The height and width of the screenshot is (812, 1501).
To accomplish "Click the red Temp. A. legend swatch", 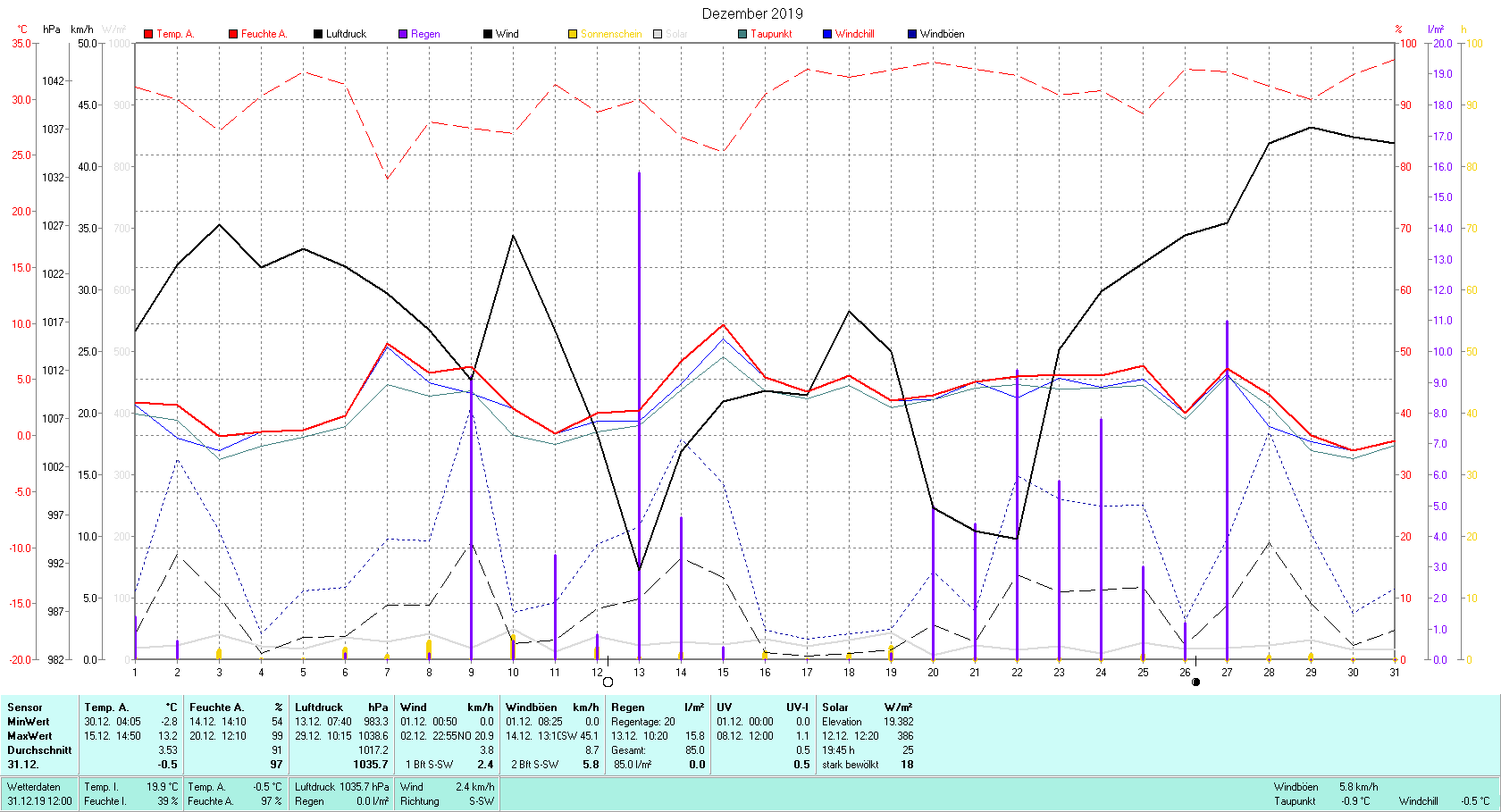I will (x=148, y=34).
